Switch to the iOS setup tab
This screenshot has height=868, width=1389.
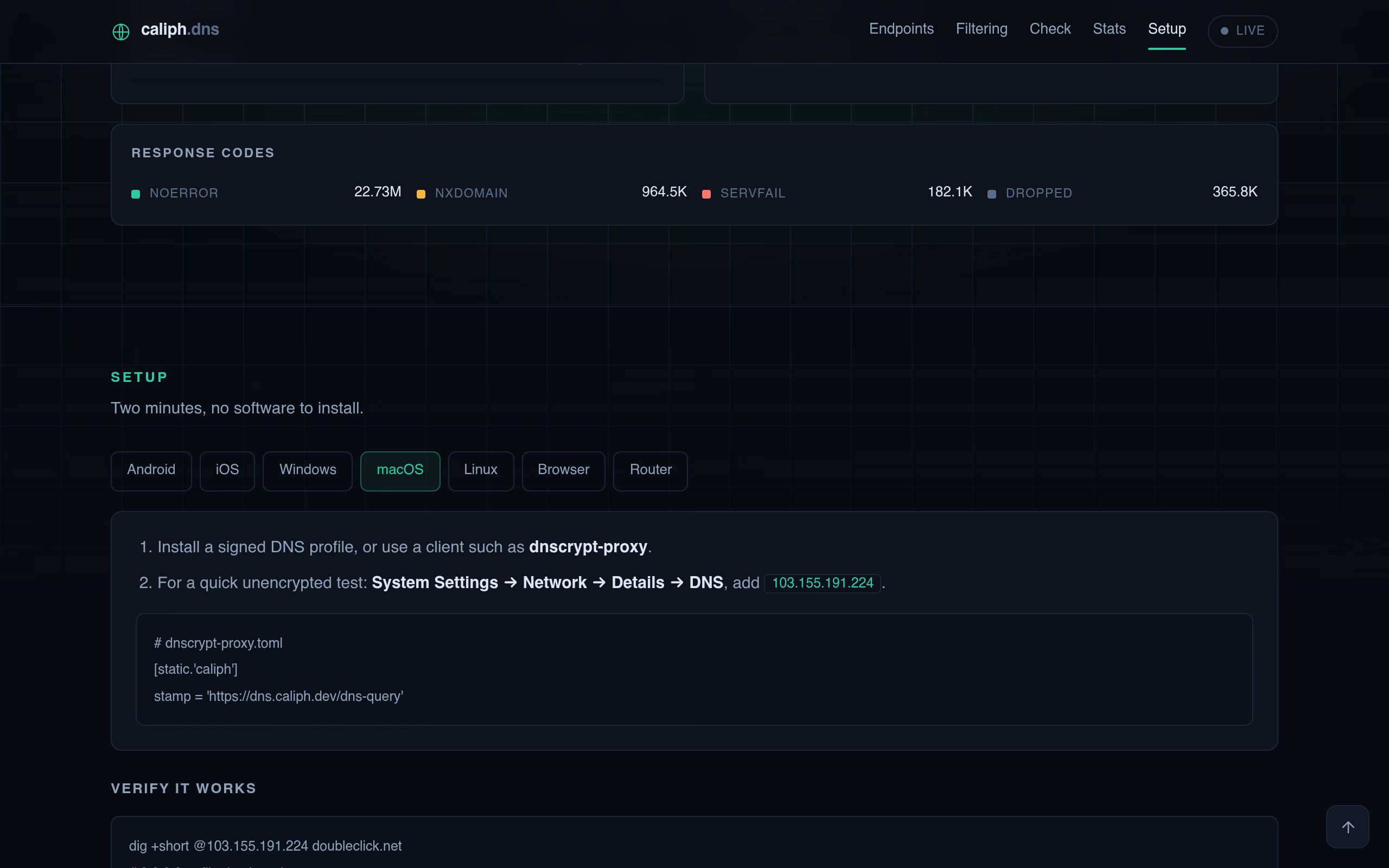(227, 471)
